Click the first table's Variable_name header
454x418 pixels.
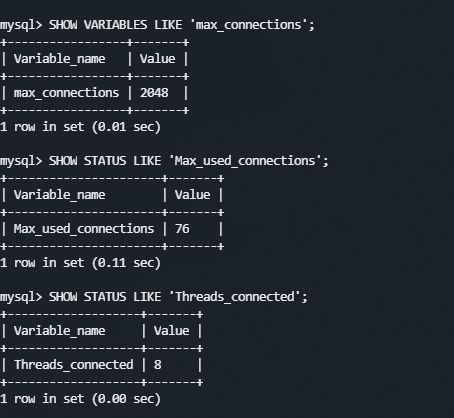[59, 59]
